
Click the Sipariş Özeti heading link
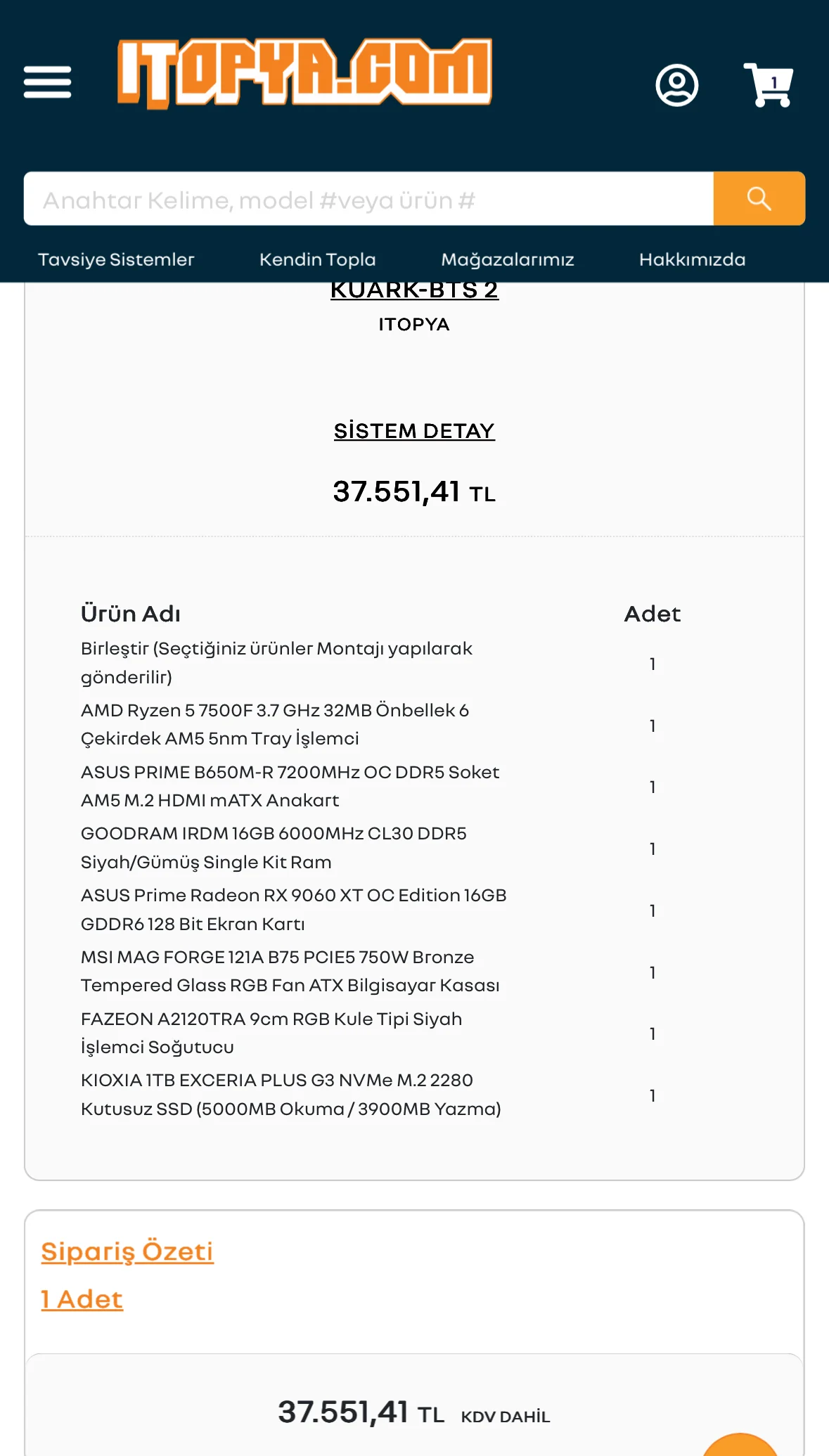point(127,1251)
